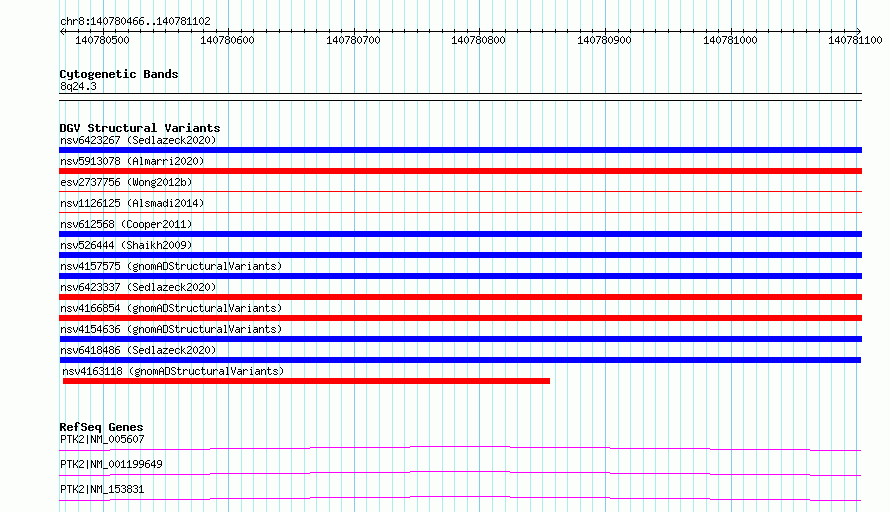This screenshot has height=512, width=890.
Task: Click the nsv5913078 (Almarri2020) label
Action: click(x=132, y=161)
